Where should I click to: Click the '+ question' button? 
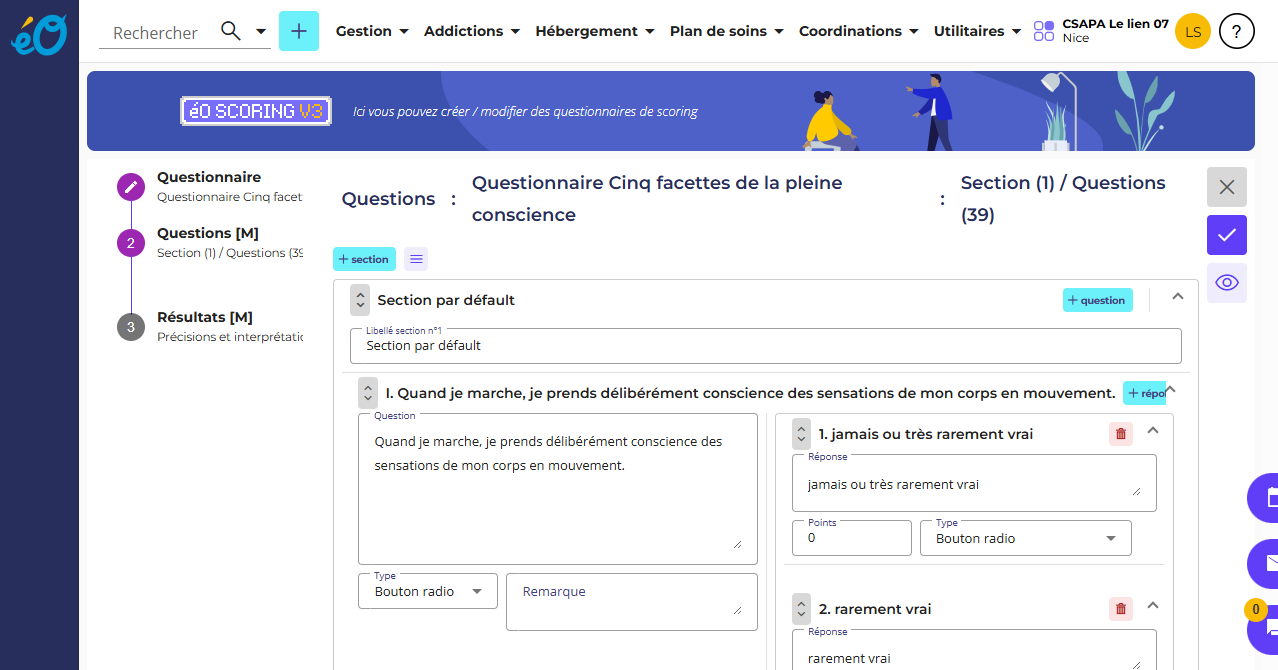pos(1097,300)
